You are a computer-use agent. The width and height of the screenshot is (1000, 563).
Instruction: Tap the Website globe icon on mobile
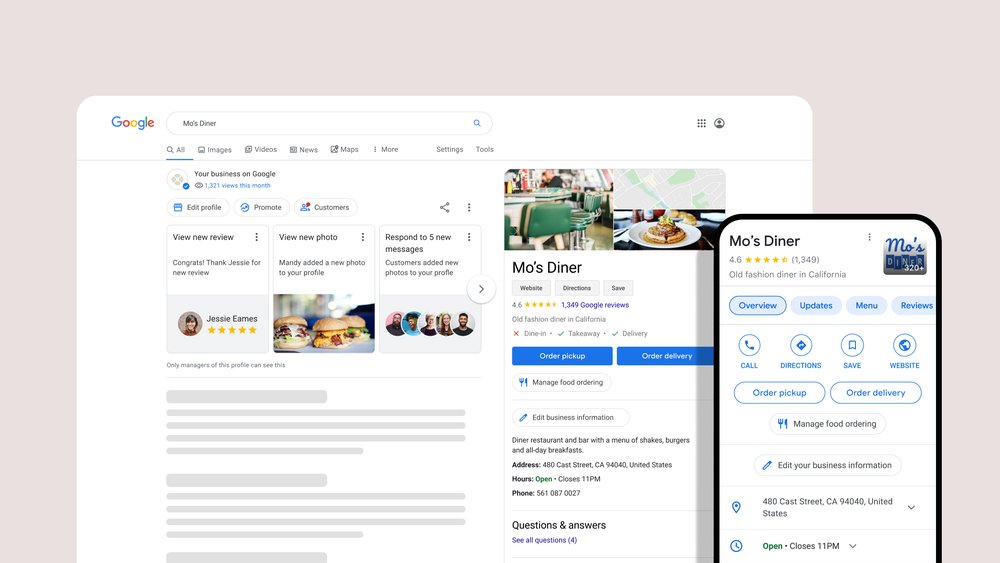pos(904,345)
